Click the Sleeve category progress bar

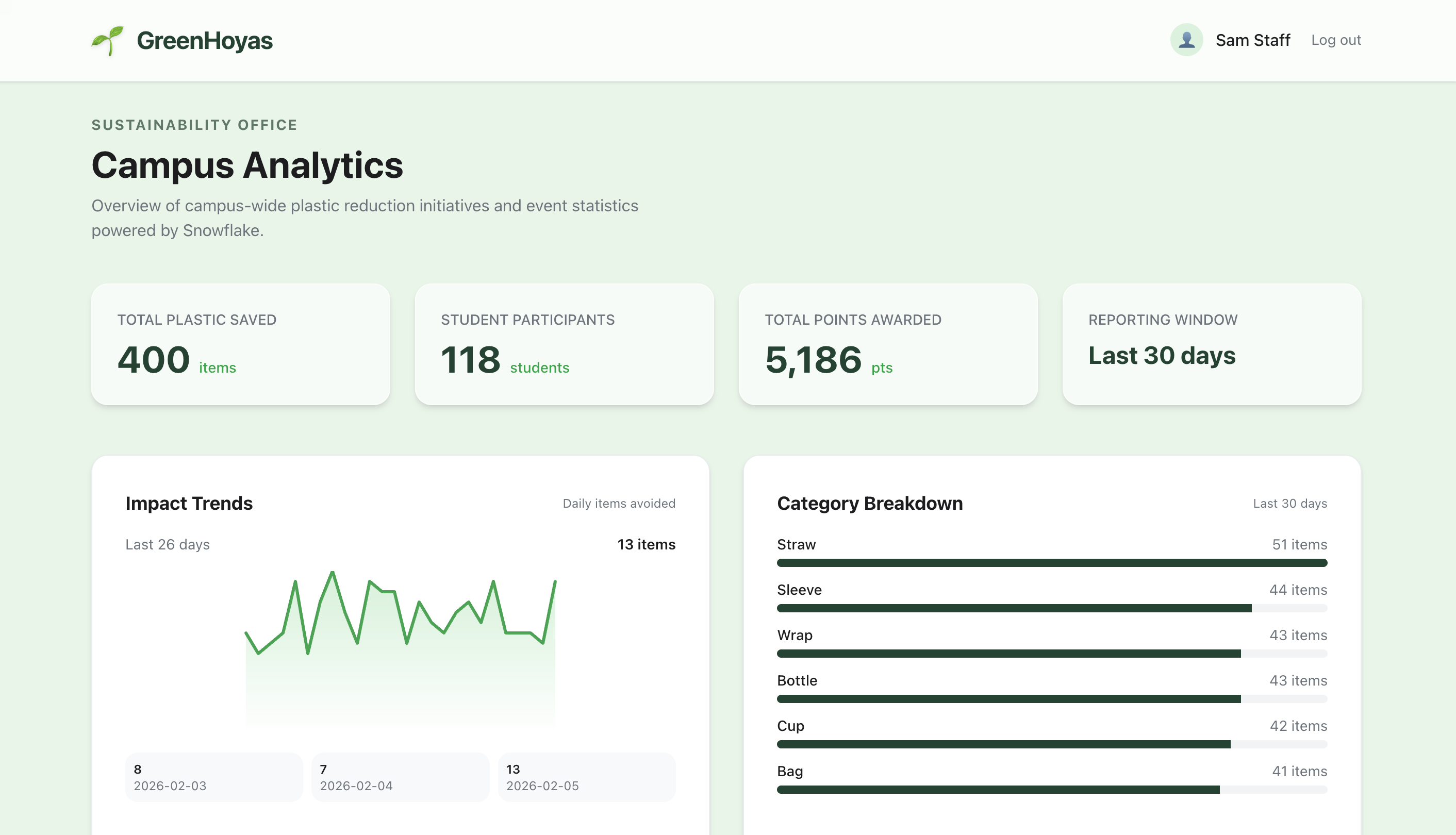point(1052,608)
